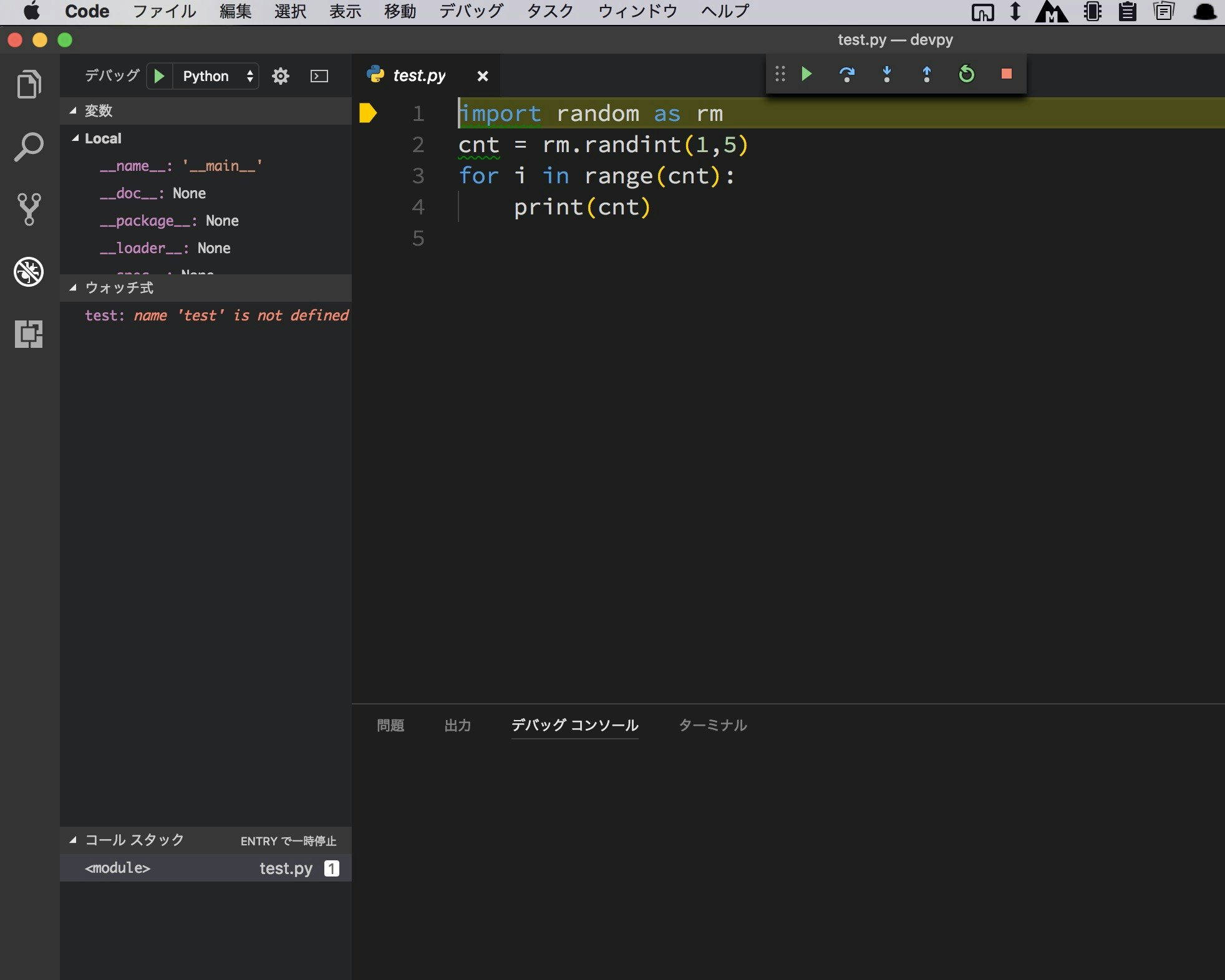Continue execution with floating toolbar play button
Viewport: 1225px width, 980px height.
[806, 74]
